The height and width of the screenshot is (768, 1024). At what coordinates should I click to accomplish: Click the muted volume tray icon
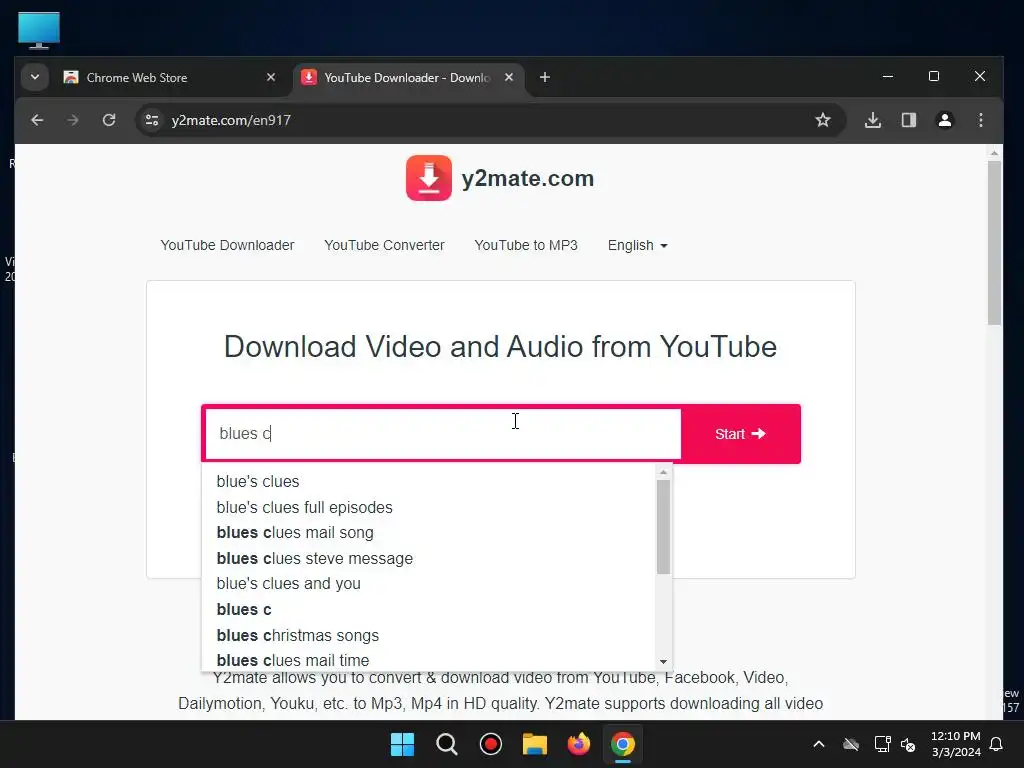point(908,744)
